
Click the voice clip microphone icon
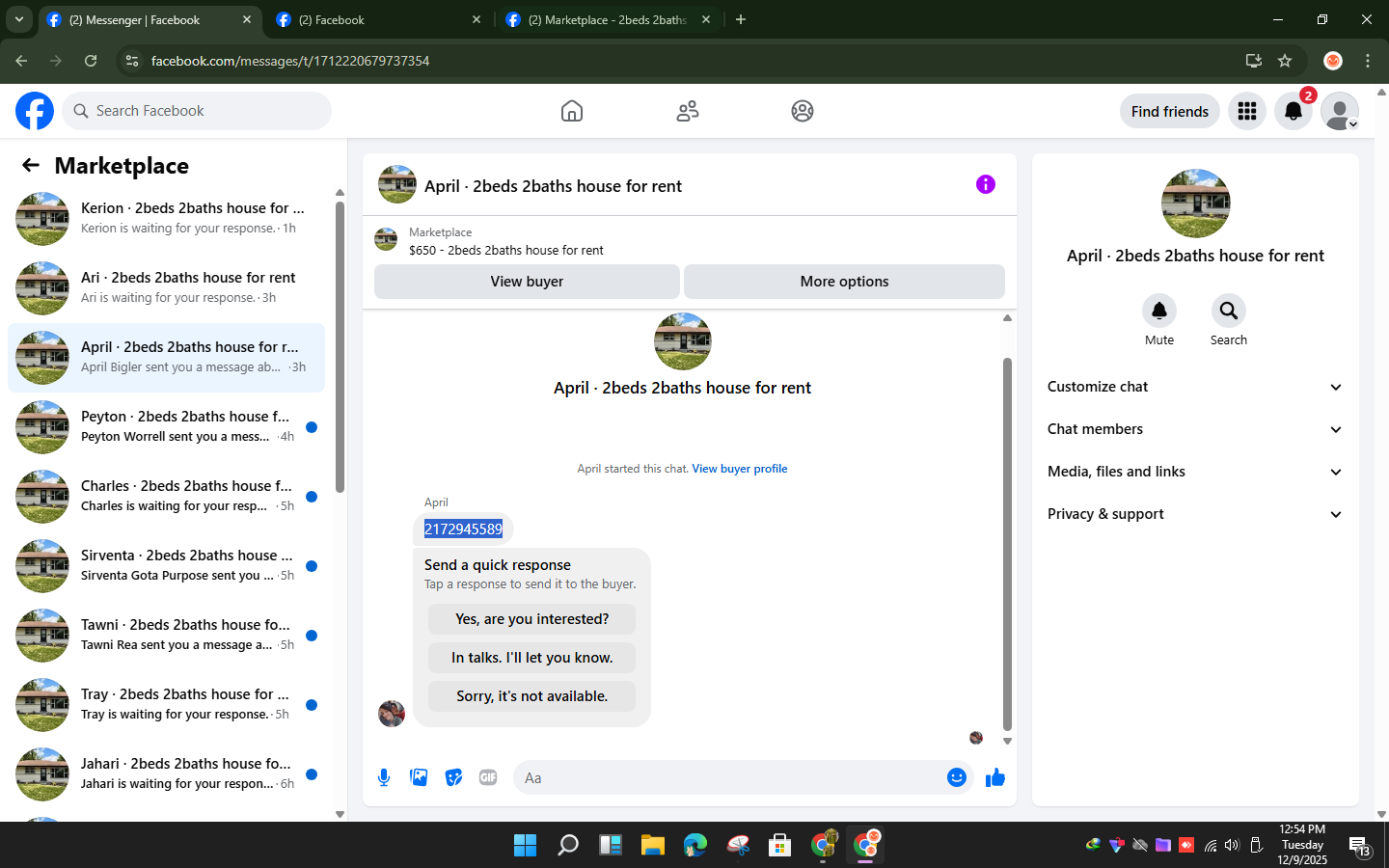[384, 777]
